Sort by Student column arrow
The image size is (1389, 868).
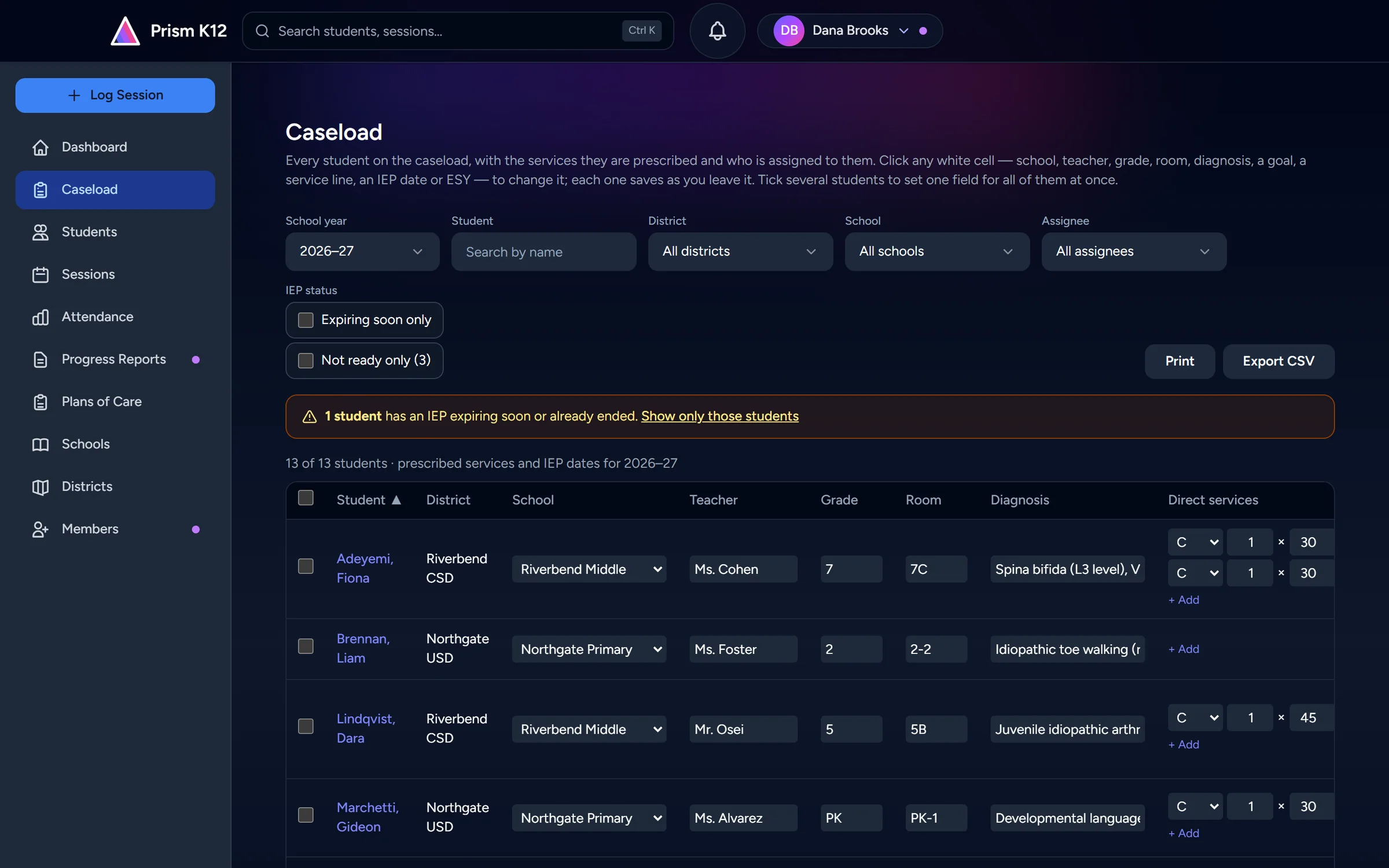point(396,500)
